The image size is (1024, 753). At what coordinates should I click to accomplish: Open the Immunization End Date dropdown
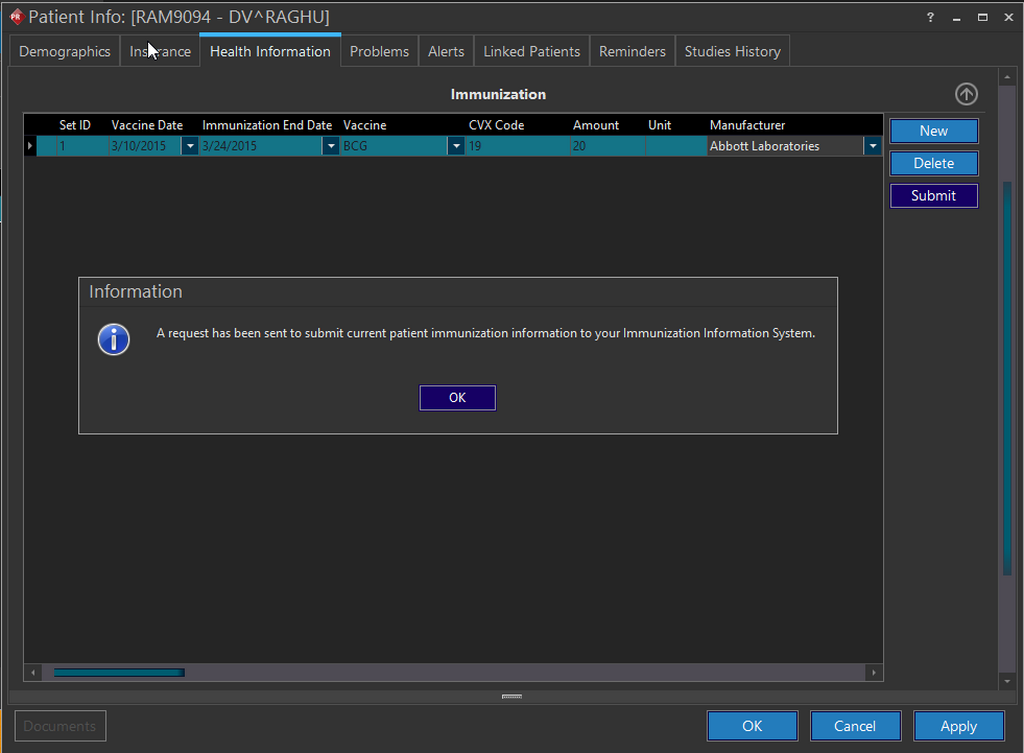(330, 145)
